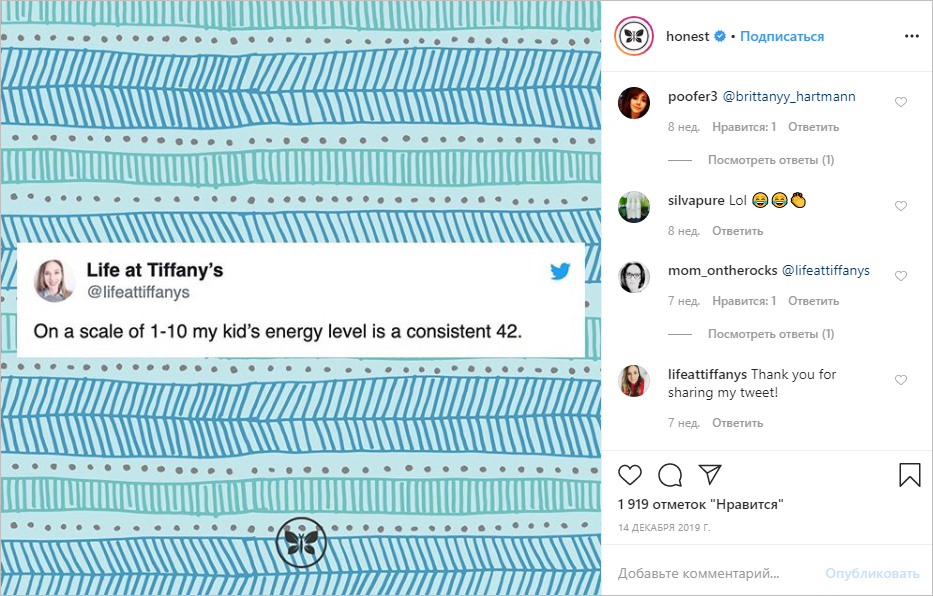The width and height of the screenshot is (933, 596).
Task: Click the tweet image in the post
Action: click(x=300, y=298)
